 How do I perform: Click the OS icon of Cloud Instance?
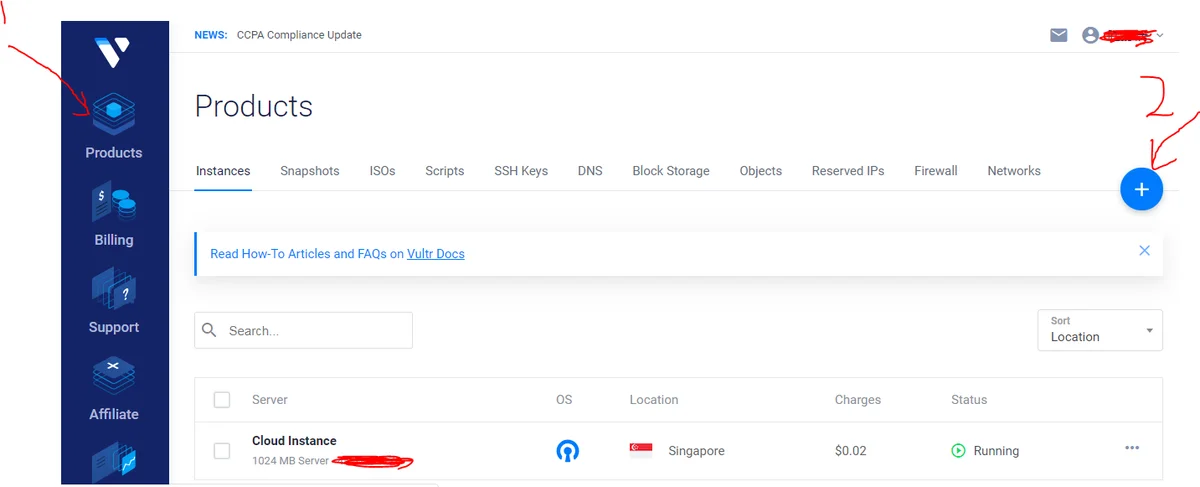coord(567,451)
